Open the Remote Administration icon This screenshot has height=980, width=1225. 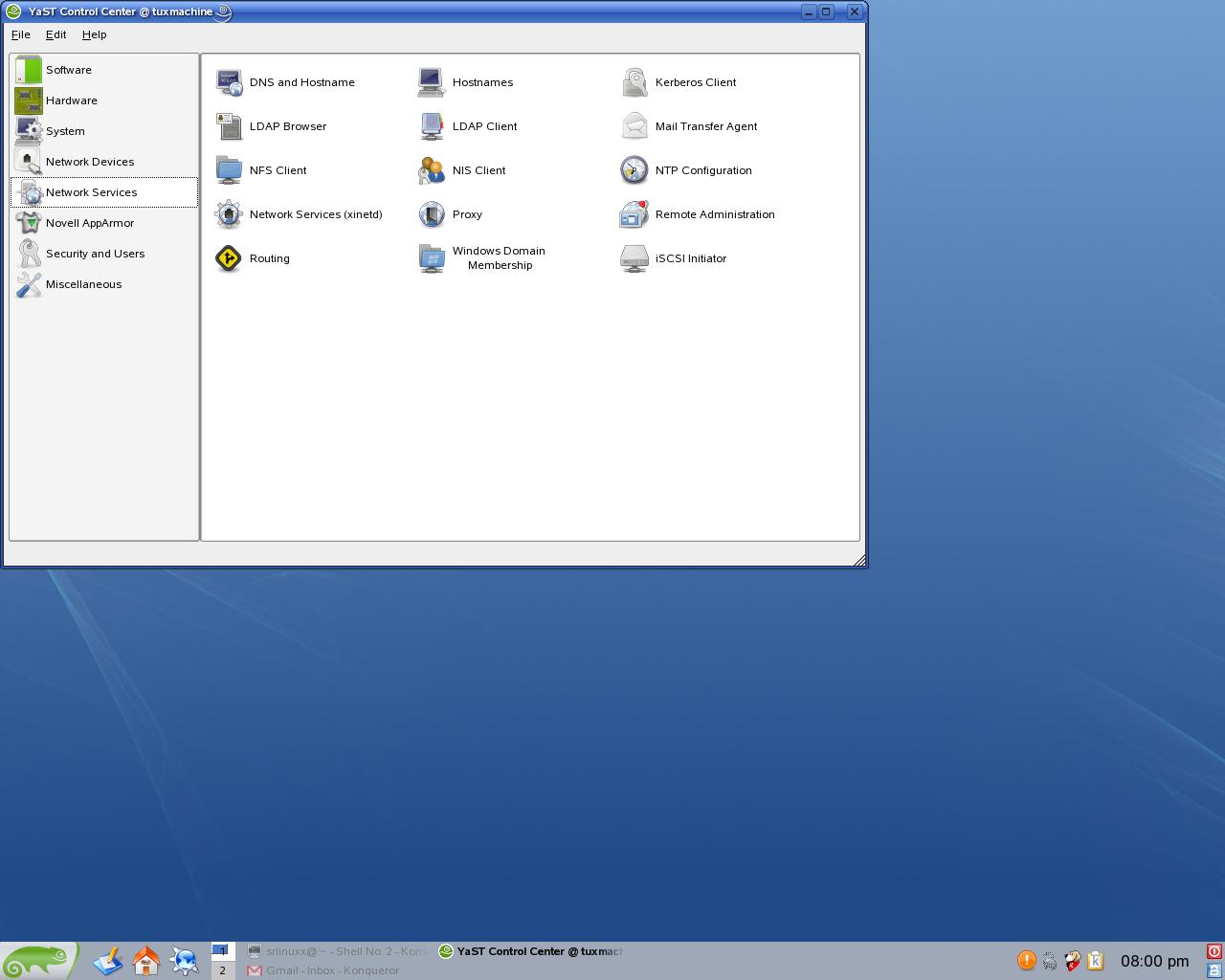point(635,214)
